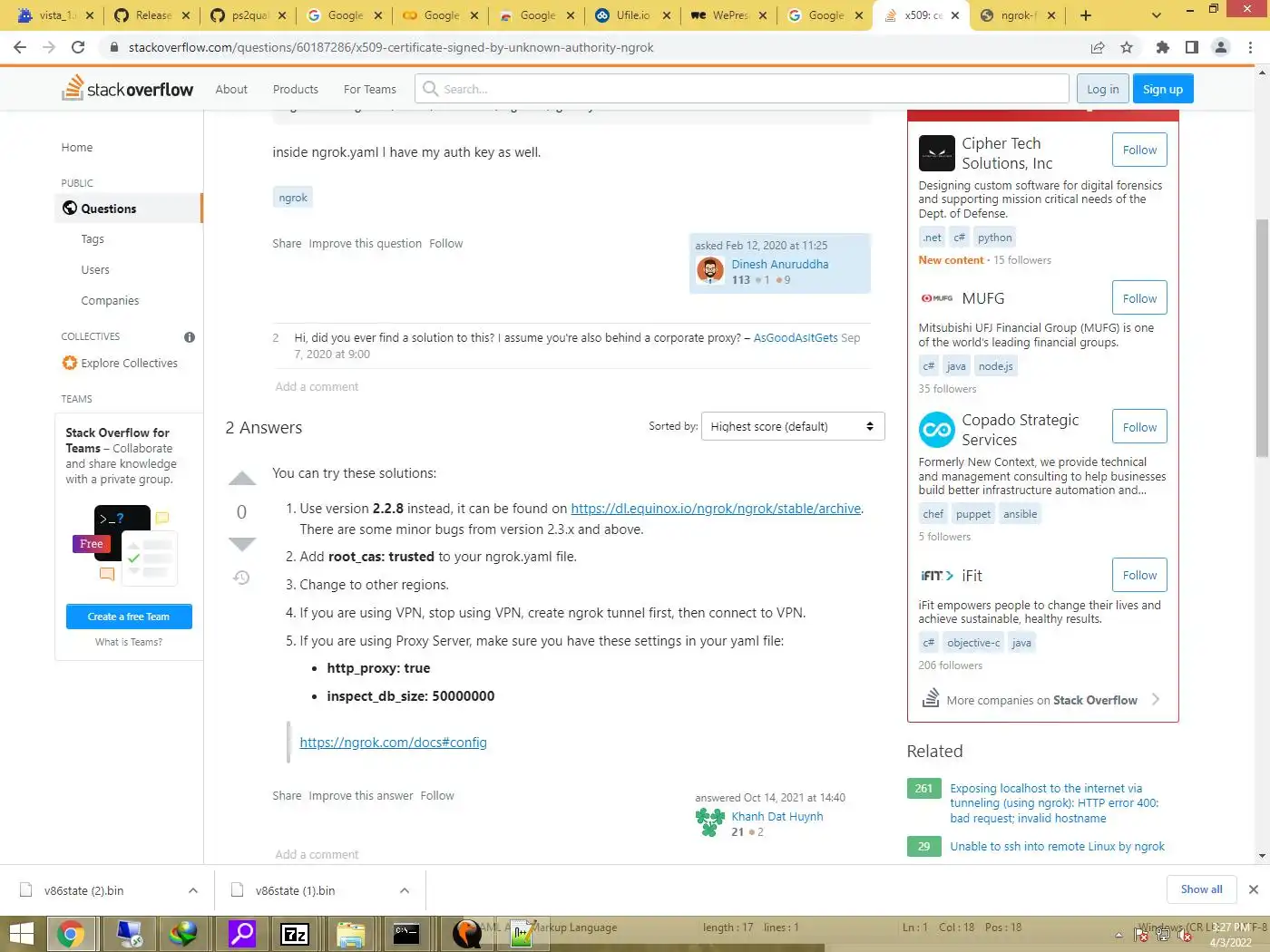1270x952 pixels.
Task: Open the ngrok.com/docs#config link
Action: (x=393, y=743)
